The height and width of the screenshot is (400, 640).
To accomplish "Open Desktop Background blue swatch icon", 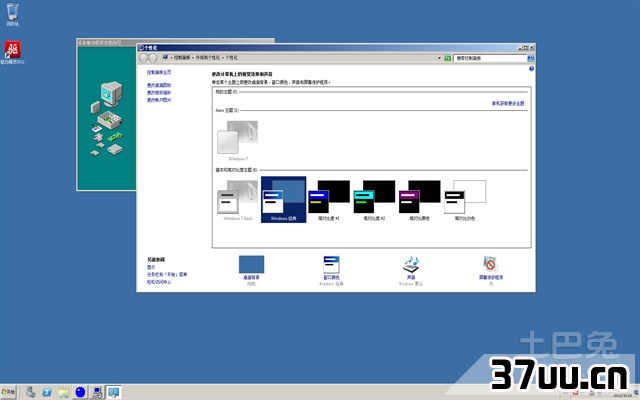I will click(x=251, y=264).
